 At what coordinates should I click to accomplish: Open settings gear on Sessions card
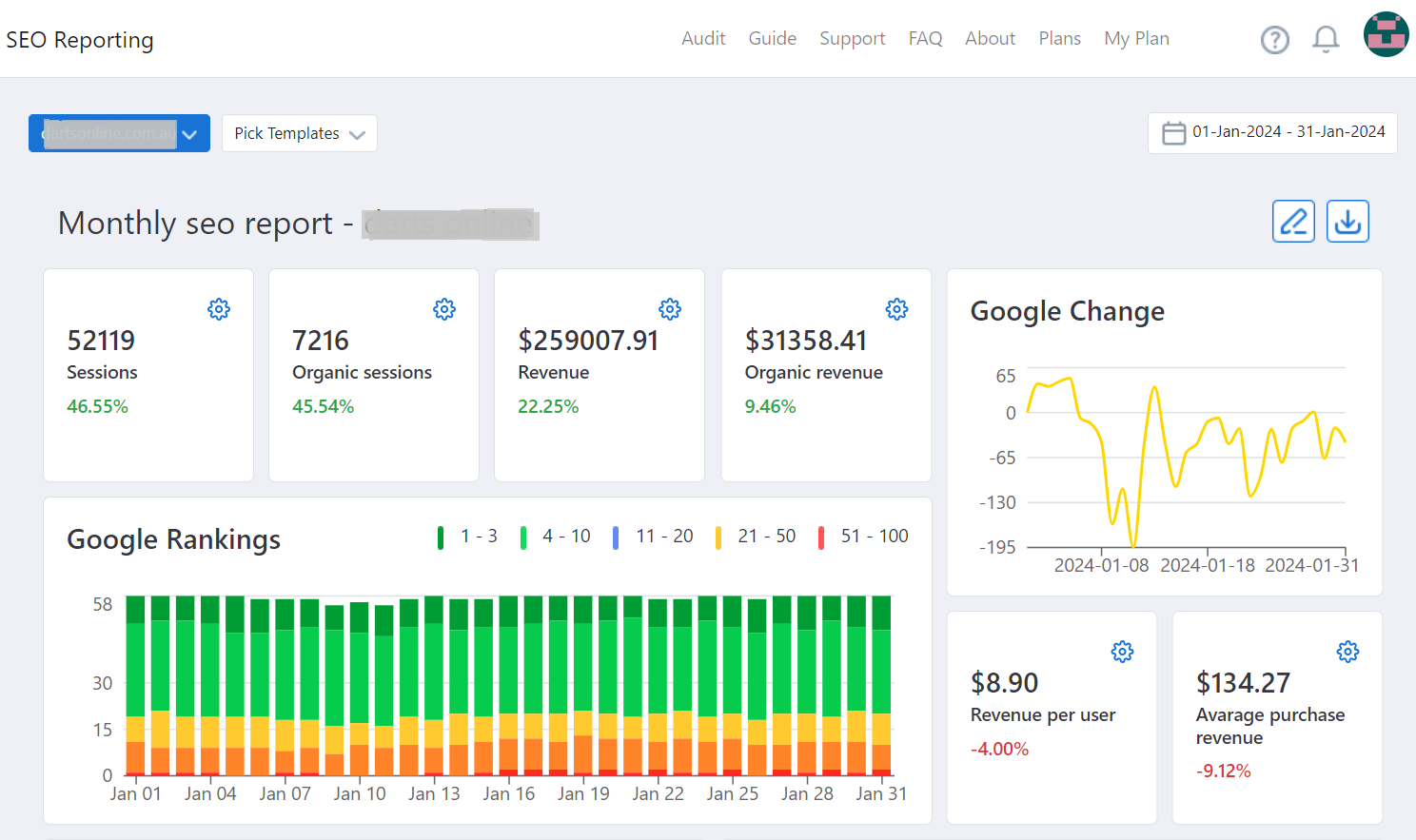point(219,309)
